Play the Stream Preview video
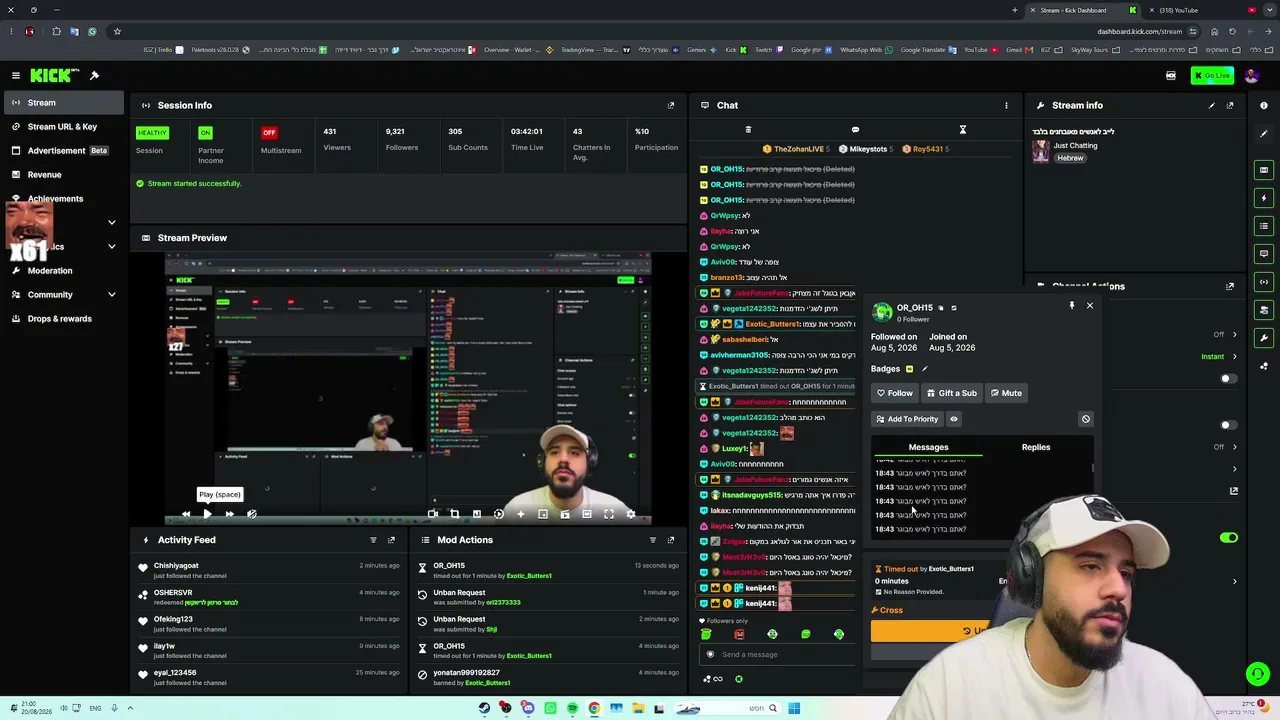 (x=207, y=514)
